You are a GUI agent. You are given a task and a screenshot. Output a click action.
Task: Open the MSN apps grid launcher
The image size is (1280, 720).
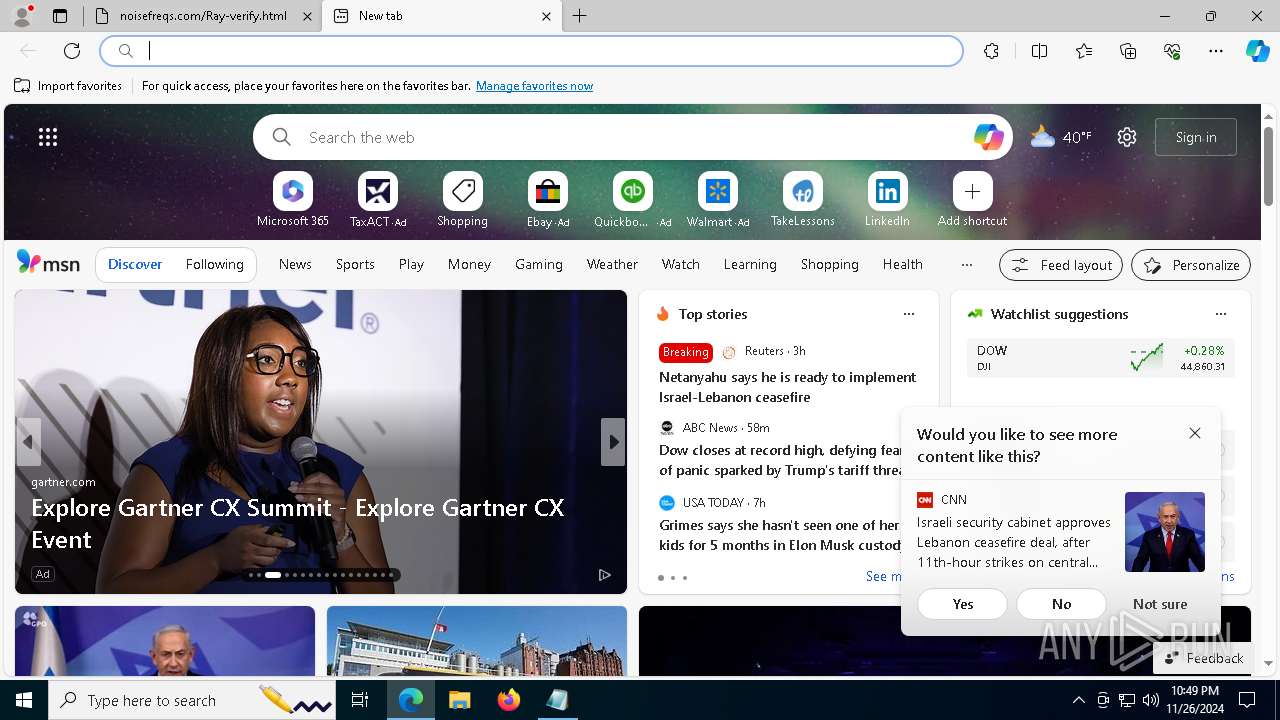48,137
